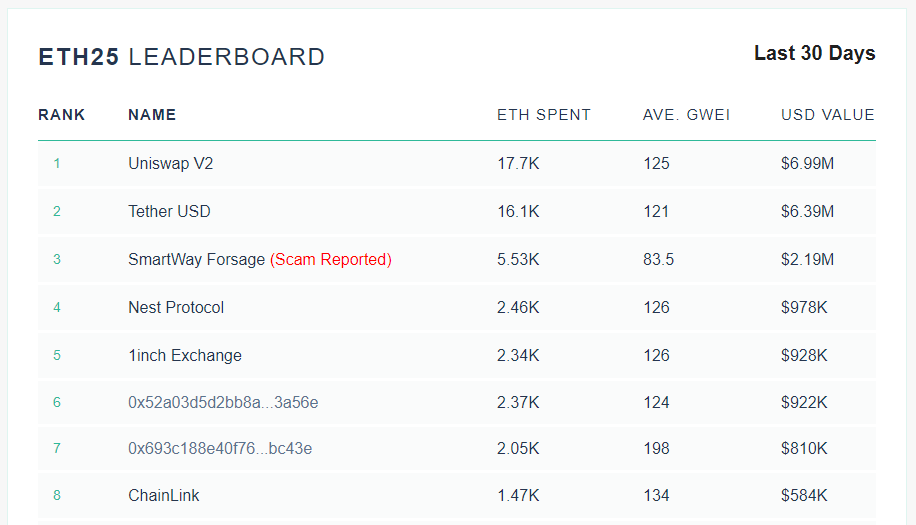Viewport: 916px width, 525px height.
Task: Click the Last 30 Days label
Action: click(x=814, y=54)
